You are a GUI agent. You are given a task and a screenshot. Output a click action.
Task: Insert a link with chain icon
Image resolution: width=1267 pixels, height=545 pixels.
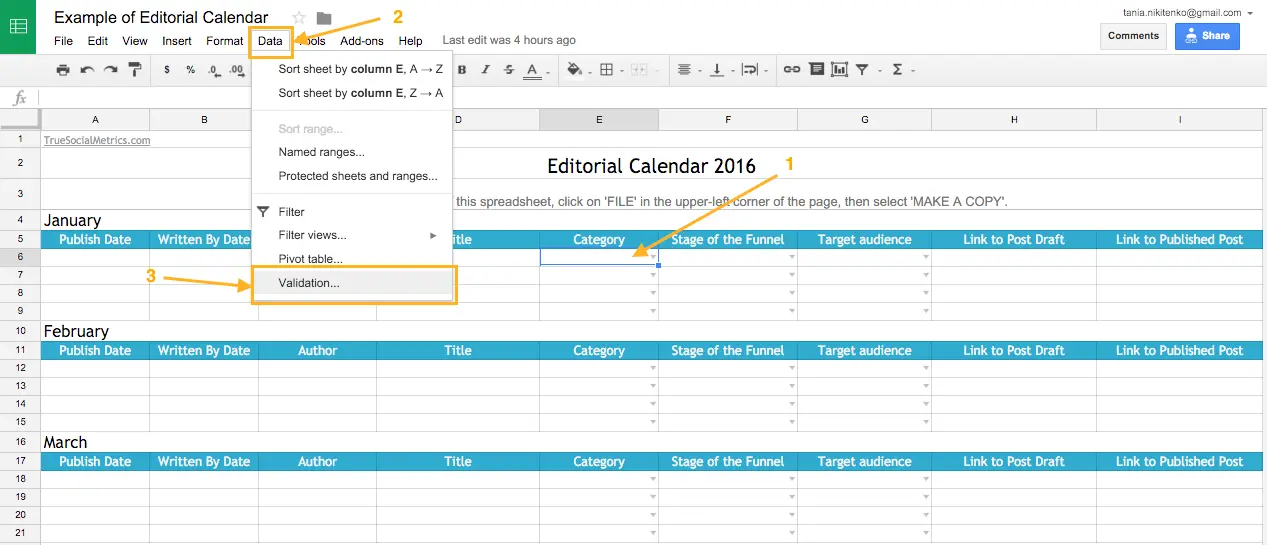(791, 70)
